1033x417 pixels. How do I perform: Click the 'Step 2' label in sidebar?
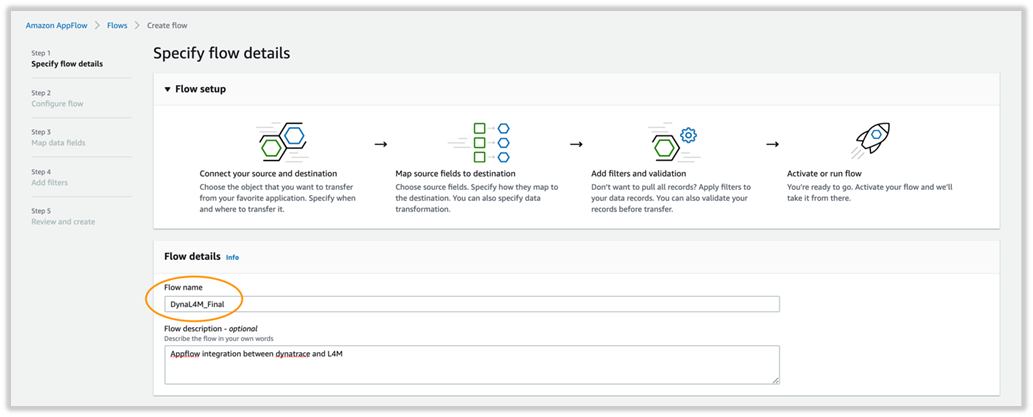coord(41,93)
